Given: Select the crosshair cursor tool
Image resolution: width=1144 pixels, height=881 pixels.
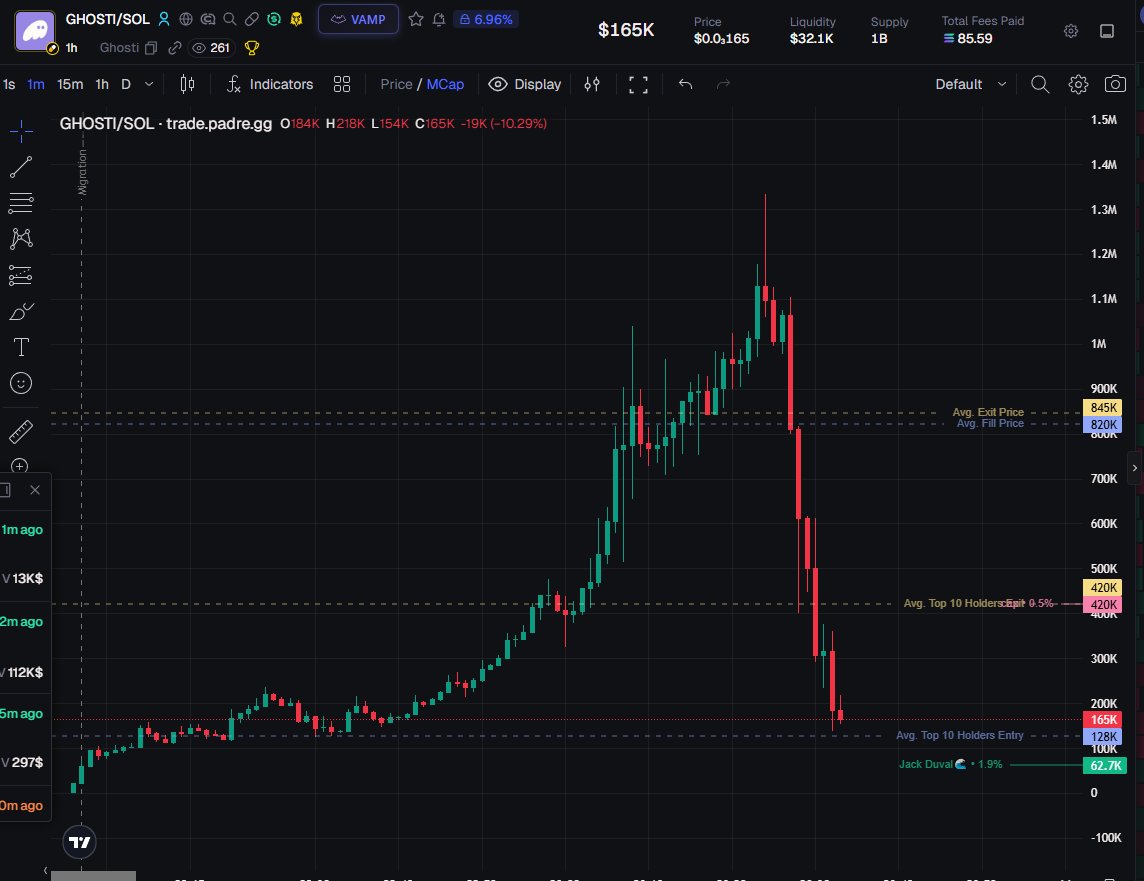Looking at the screenshot, I should click(x=21, y=131).
